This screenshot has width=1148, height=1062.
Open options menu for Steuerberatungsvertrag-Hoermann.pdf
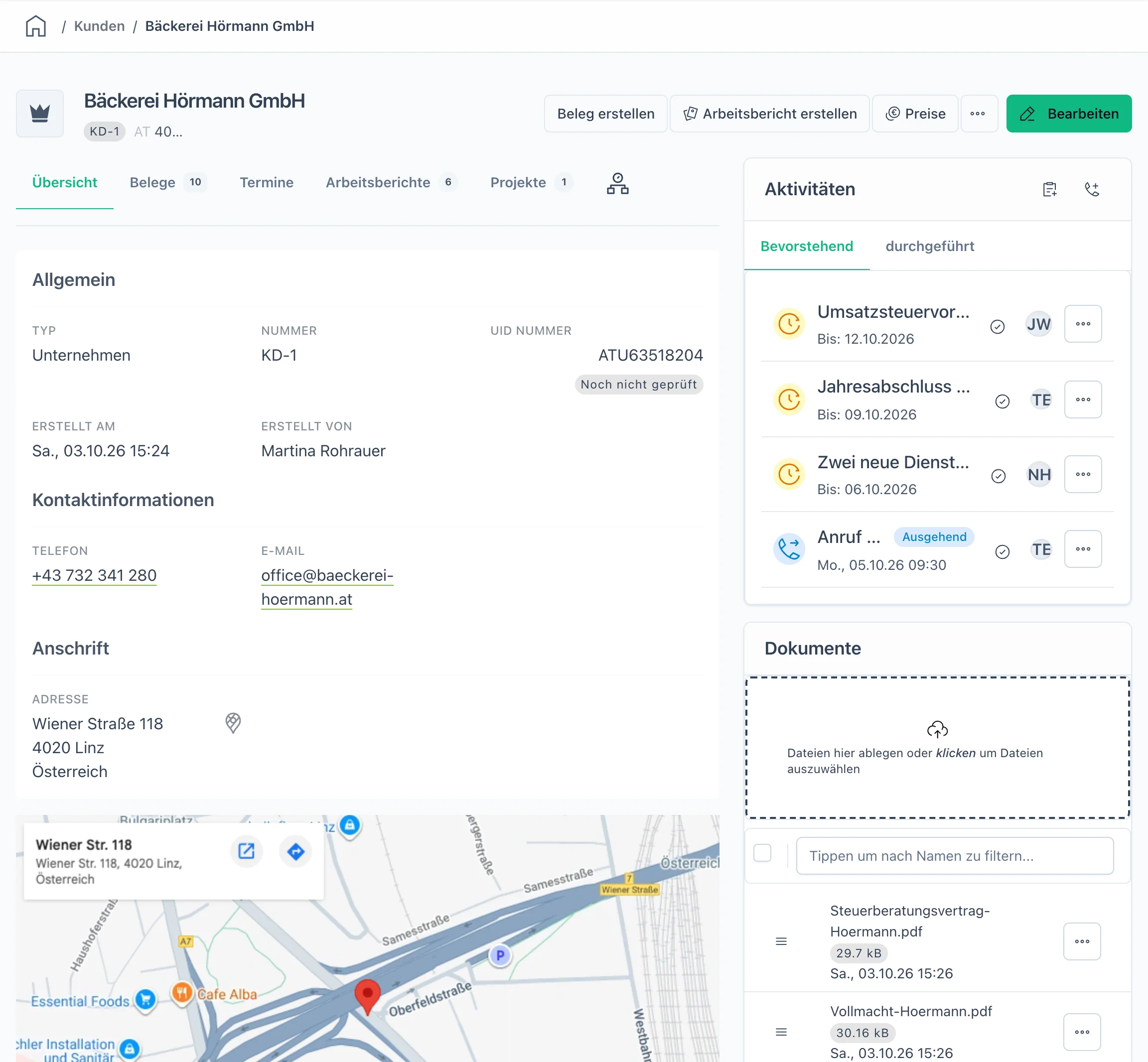[1082, 941]
